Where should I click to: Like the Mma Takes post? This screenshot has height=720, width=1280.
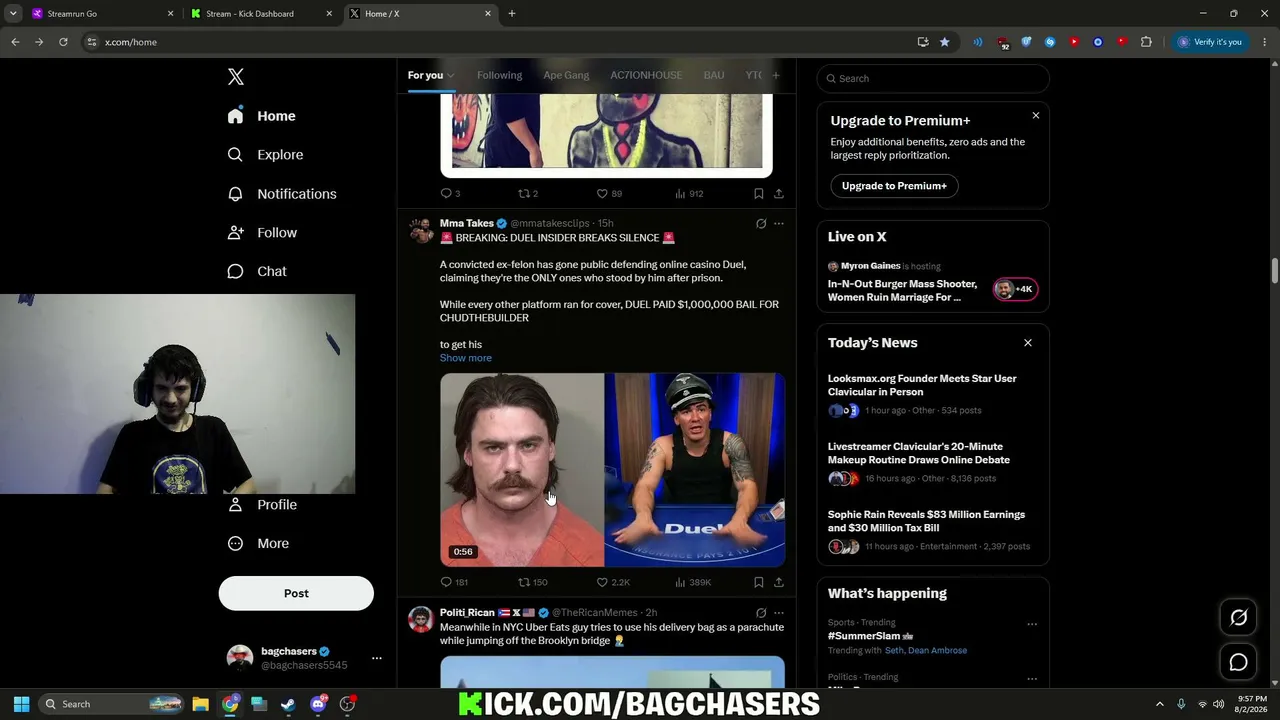click(613, 582)
